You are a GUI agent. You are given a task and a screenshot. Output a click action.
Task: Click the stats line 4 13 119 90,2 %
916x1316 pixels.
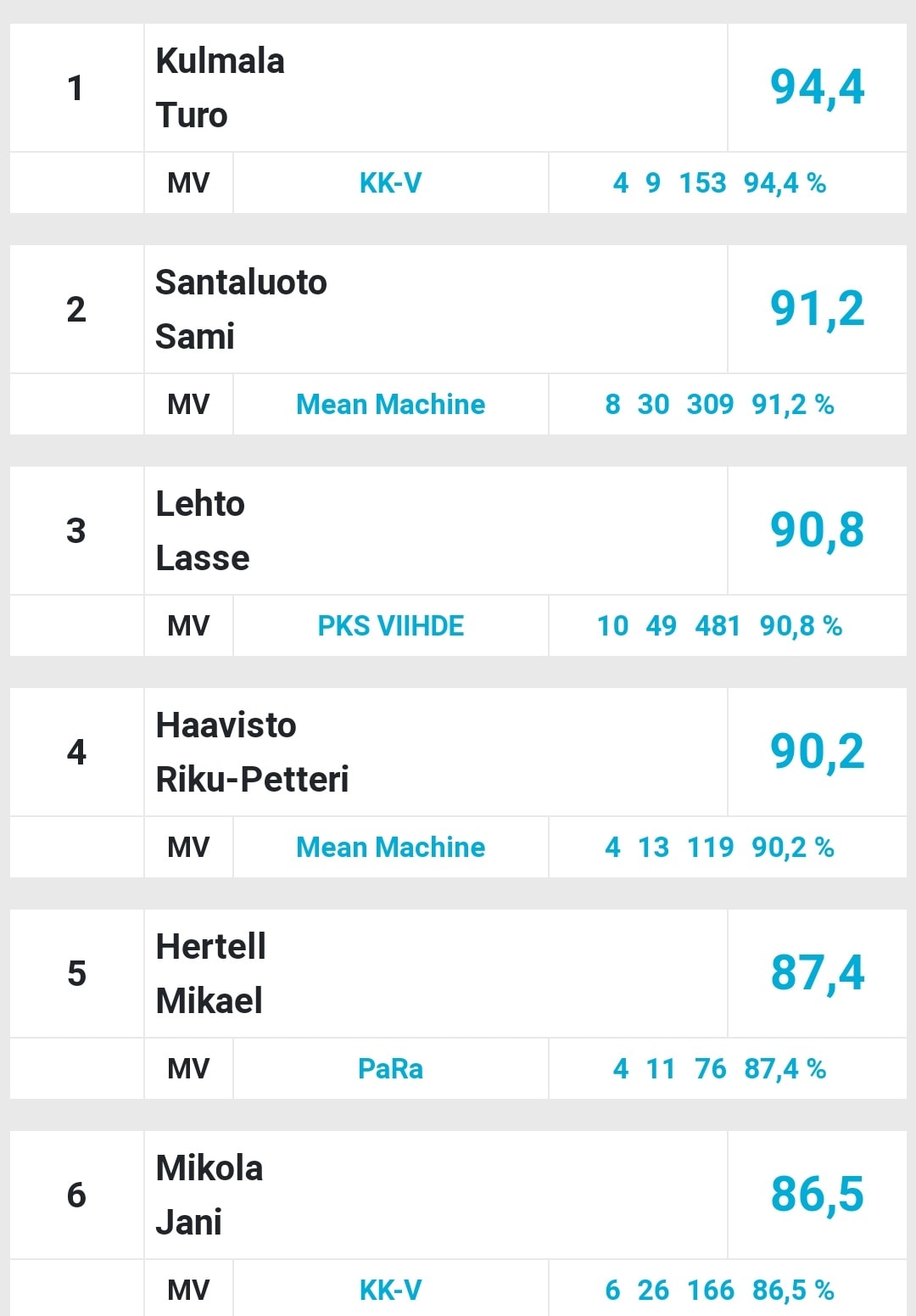719,848
